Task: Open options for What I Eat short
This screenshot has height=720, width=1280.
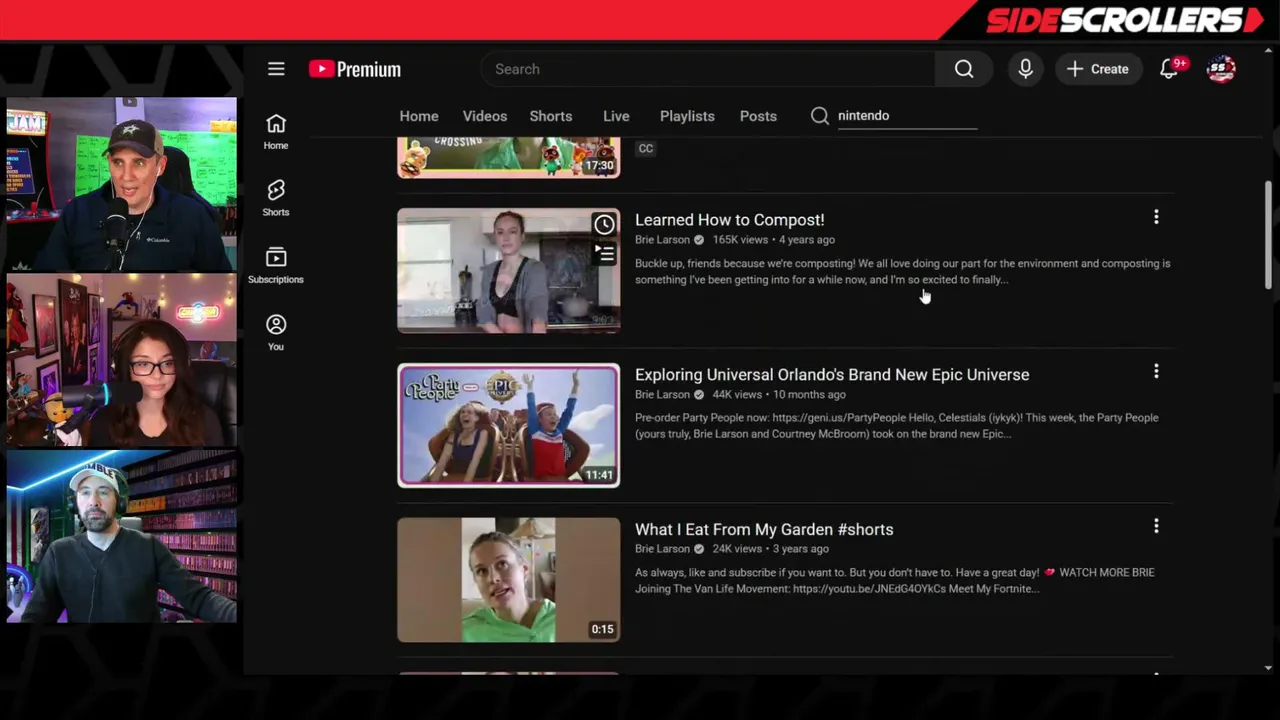Action: coord(1156,526)
